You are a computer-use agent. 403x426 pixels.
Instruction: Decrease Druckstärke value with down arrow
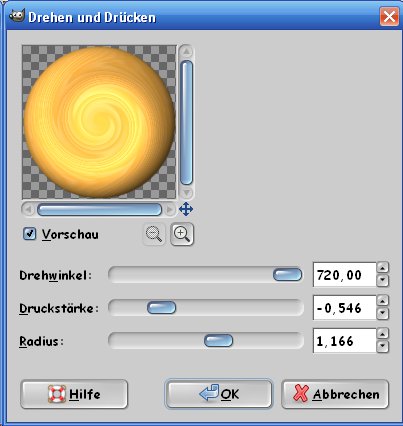383,313
